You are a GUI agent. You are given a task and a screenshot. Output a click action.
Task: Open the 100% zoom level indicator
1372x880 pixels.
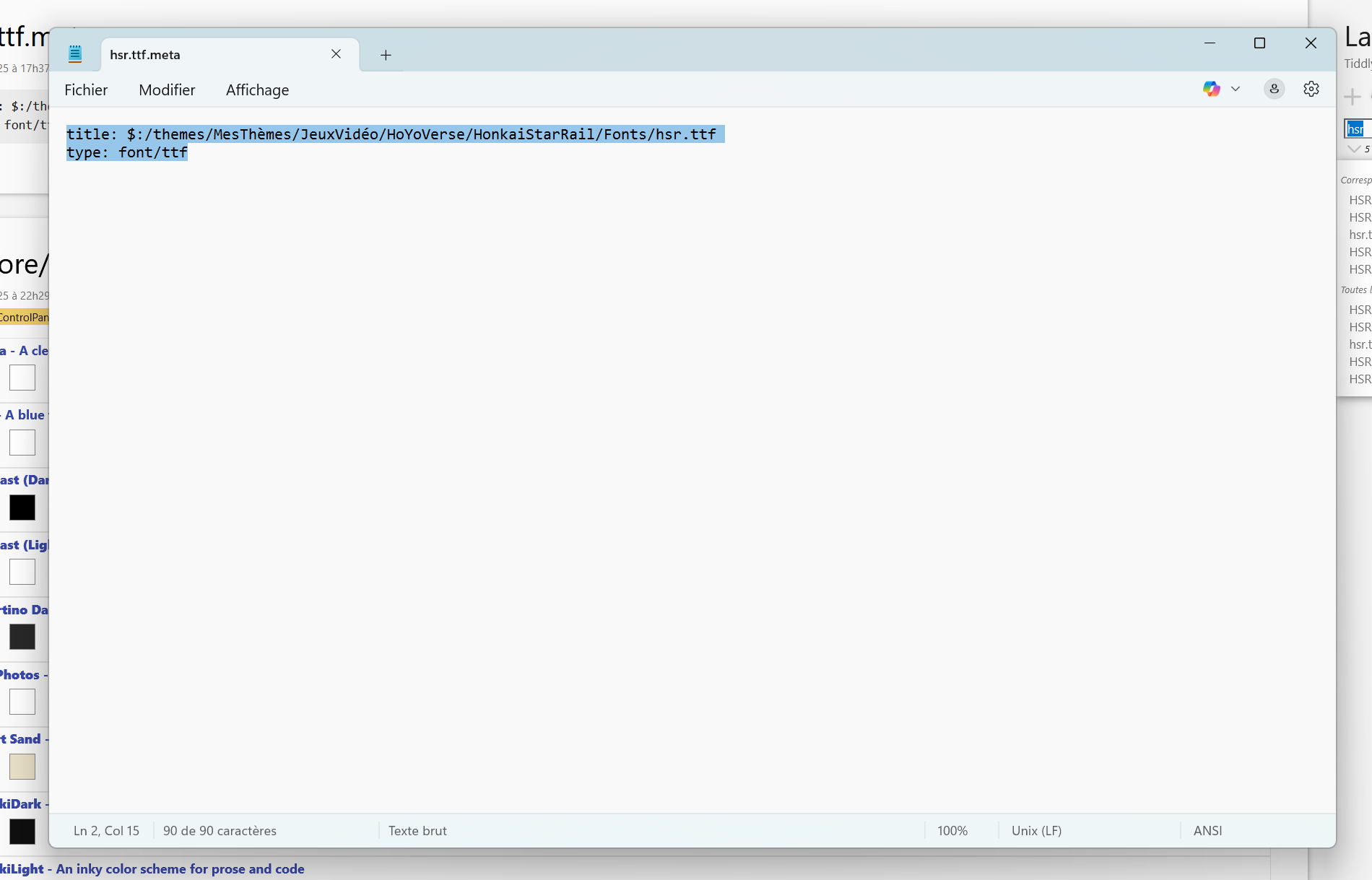click(x=952, y=831)
